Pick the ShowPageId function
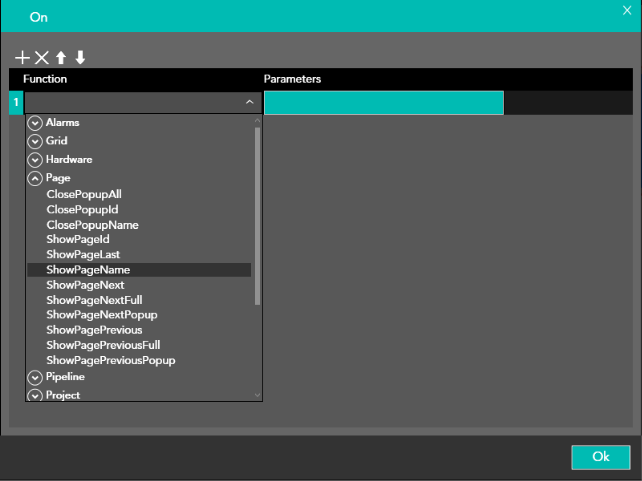Screen dimensions: 642x481 click(x=77, y=240)
